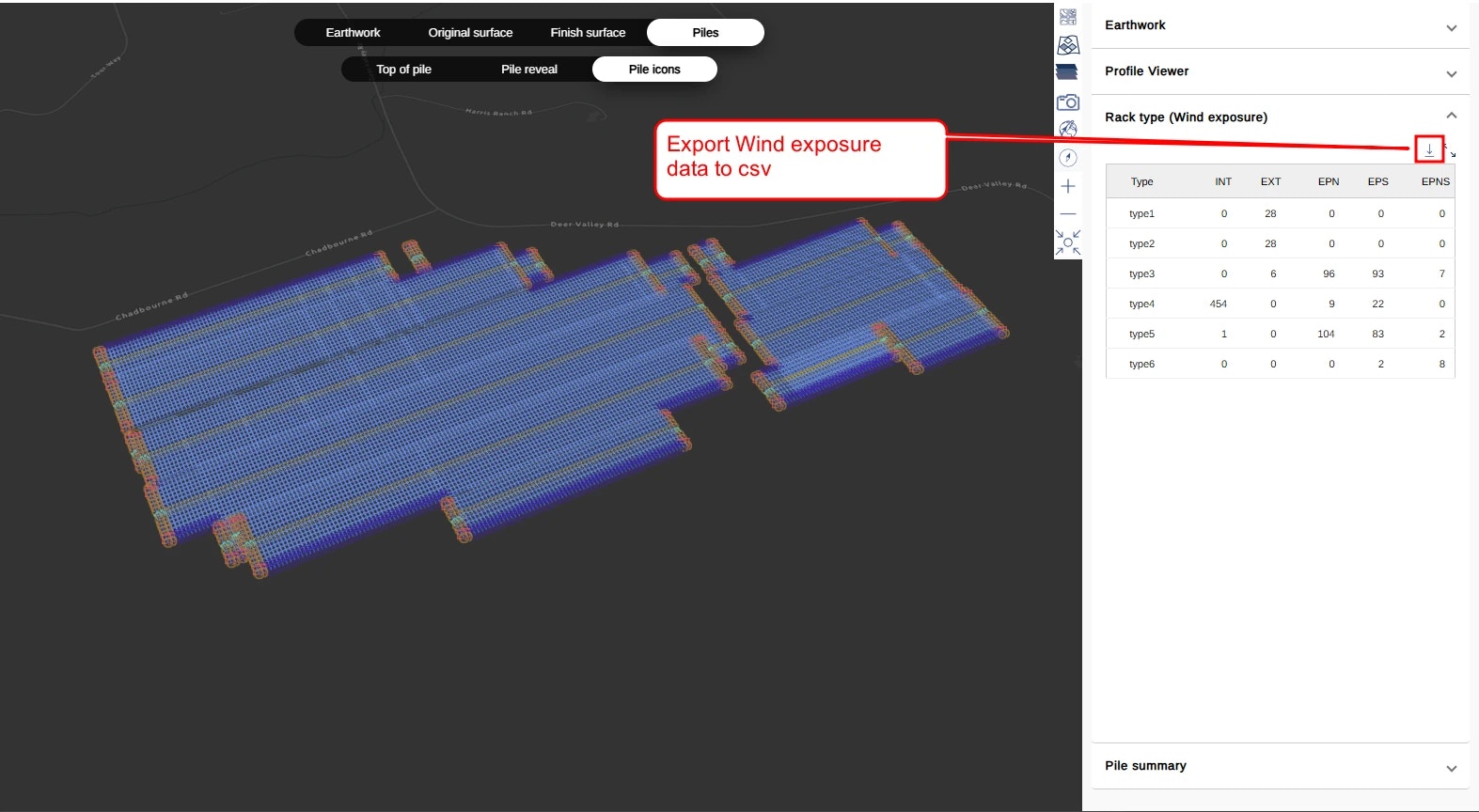
Task: Click the EPS column header
Action: point(1377,181)
